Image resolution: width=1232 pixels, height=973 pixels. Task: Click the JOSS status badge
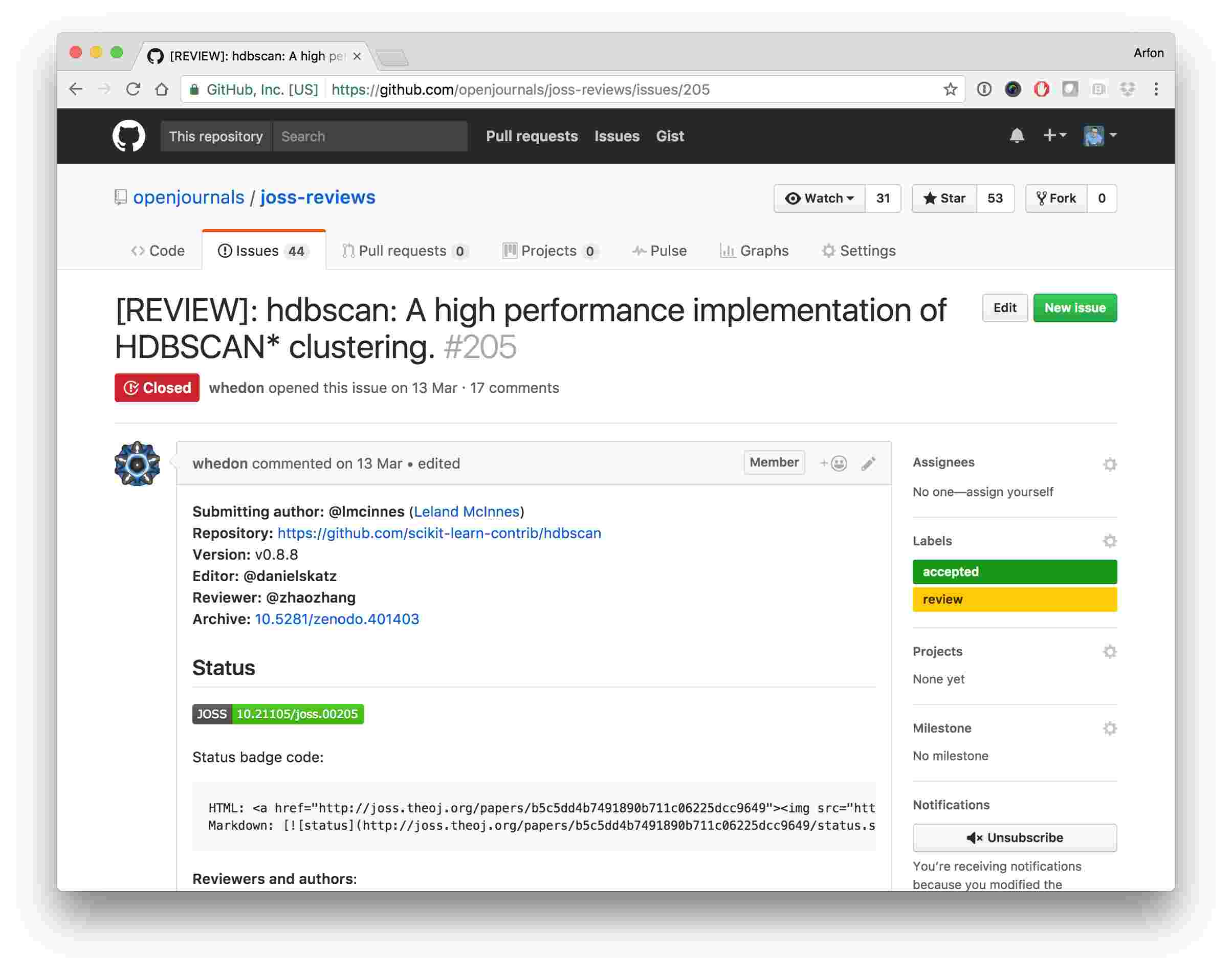pyautogui.click(x=278, y=714)
